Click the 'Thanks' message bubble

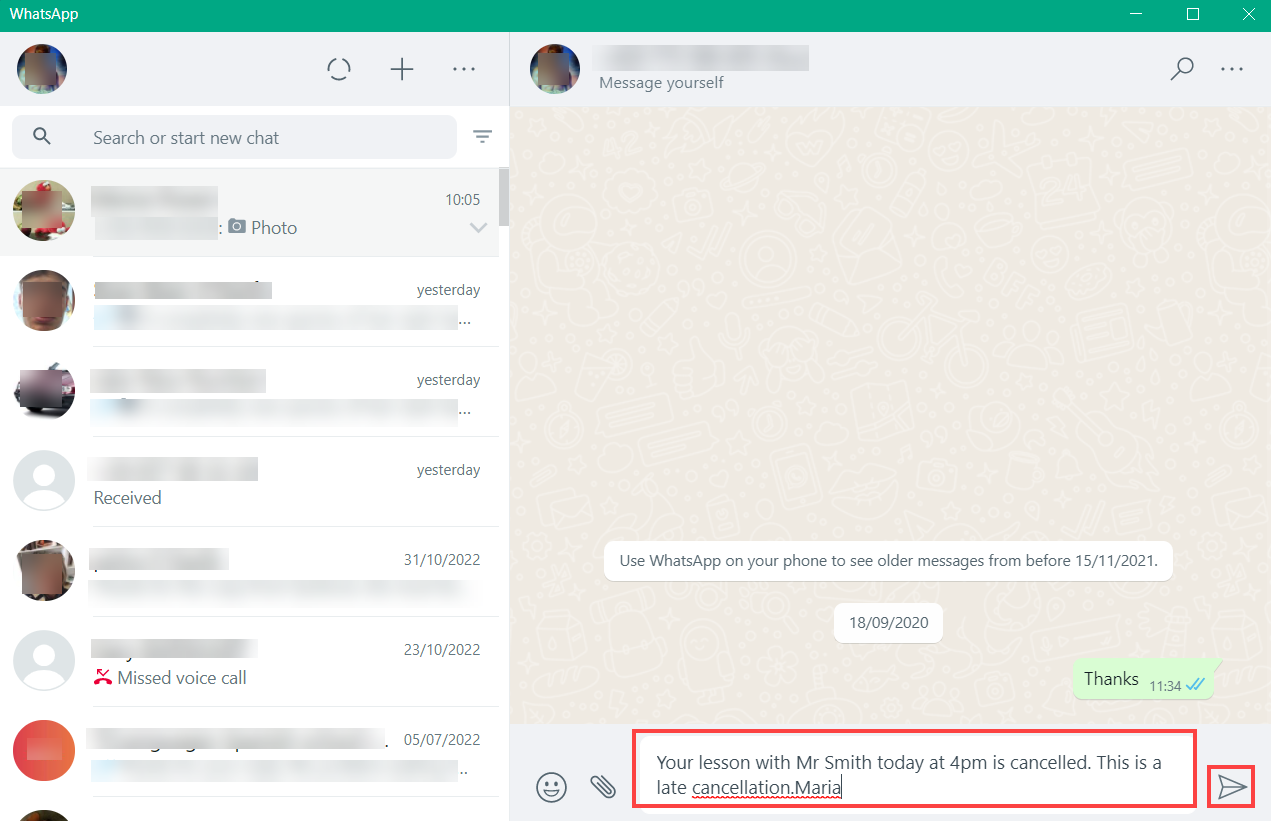point(1146,680)
